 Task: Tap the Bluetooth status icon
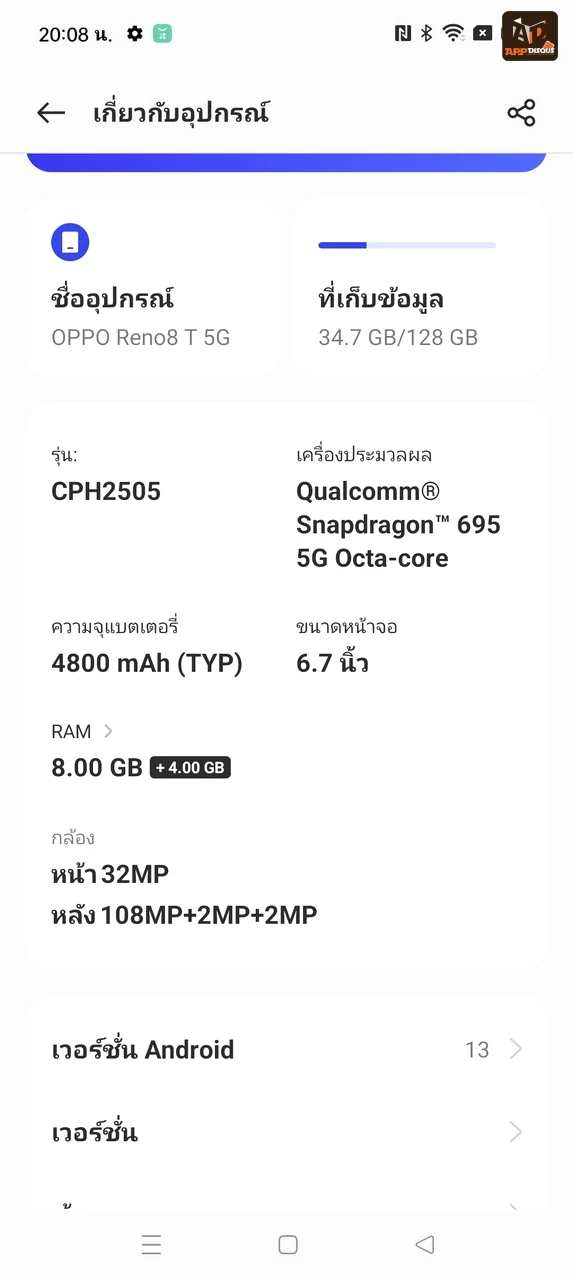pos(427,34)
